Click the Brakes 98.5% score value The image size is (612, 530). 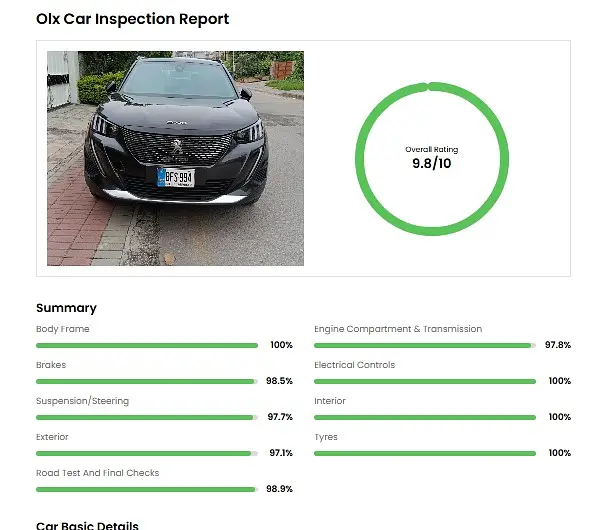point(279,381)
